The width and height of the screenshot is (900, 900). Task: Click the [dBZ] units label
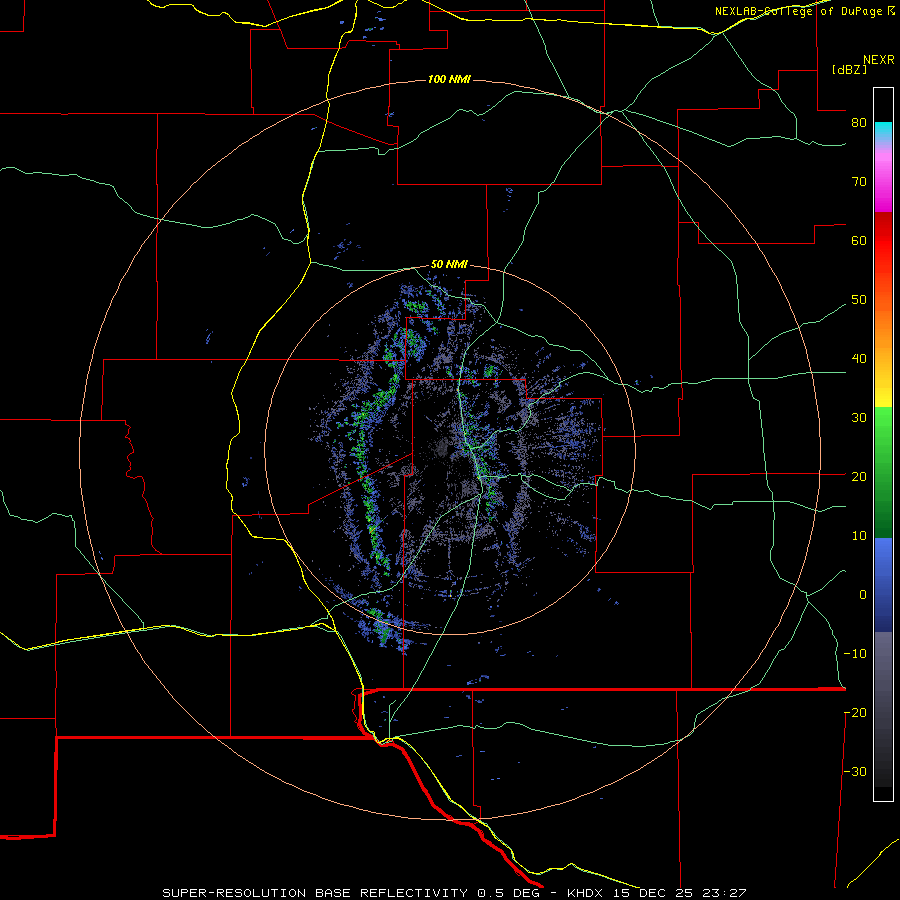coord(849,70)
